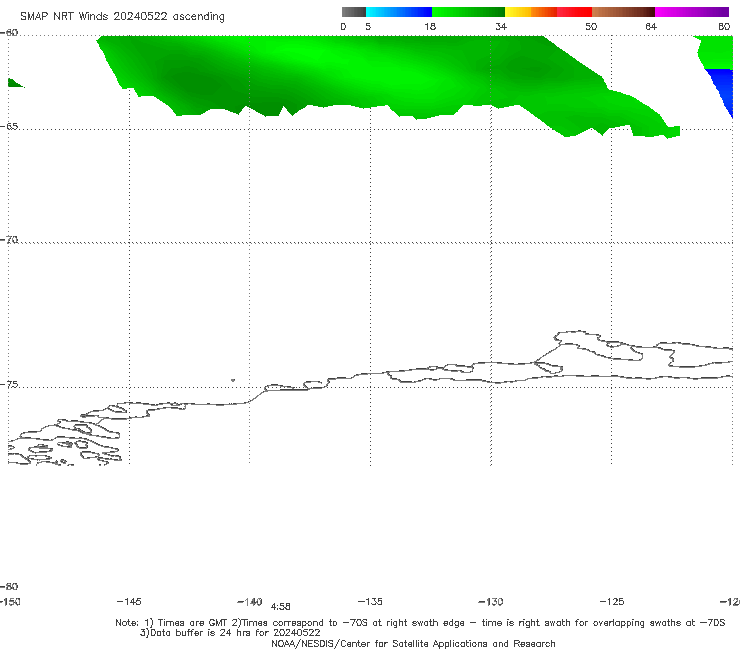Viewport: 740px width, 650px height.
Task: Click the NOAA/NESDIS credit line
Action: [x=413, y=643]
